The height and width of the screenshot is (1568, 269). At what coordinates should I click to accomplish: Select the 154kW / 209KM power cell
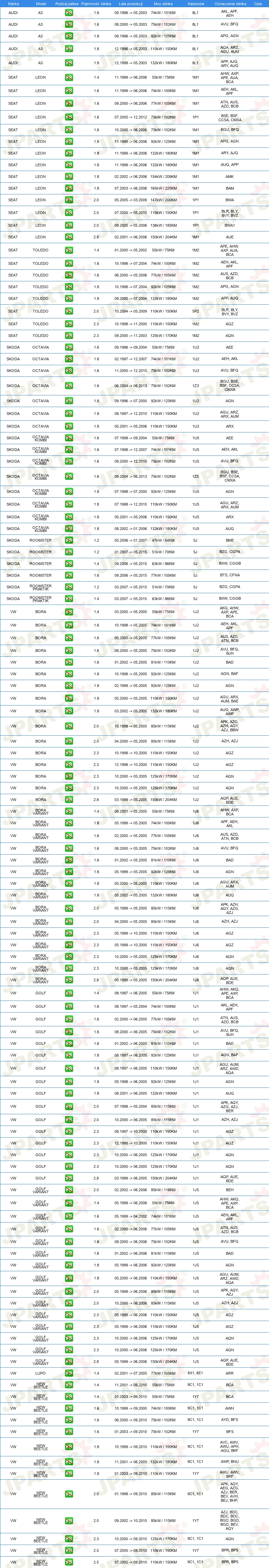[x=163, y=177]
